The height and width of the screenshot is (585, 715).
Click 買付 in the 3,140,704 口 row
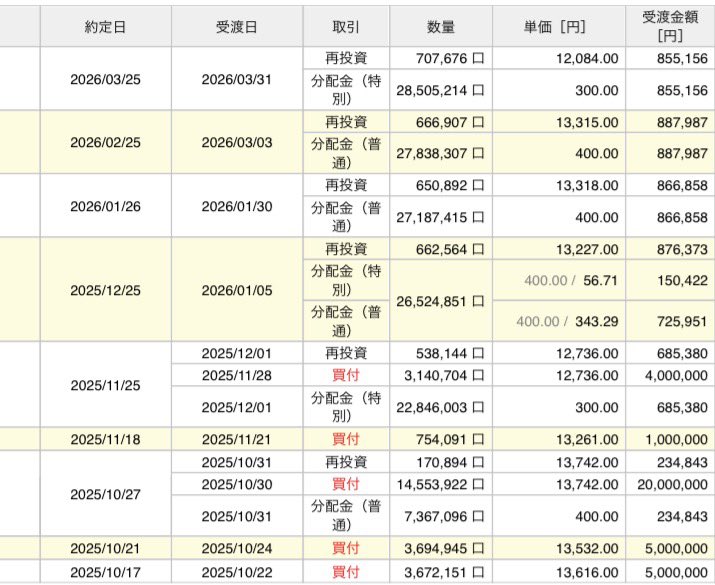tap(346, 375)
